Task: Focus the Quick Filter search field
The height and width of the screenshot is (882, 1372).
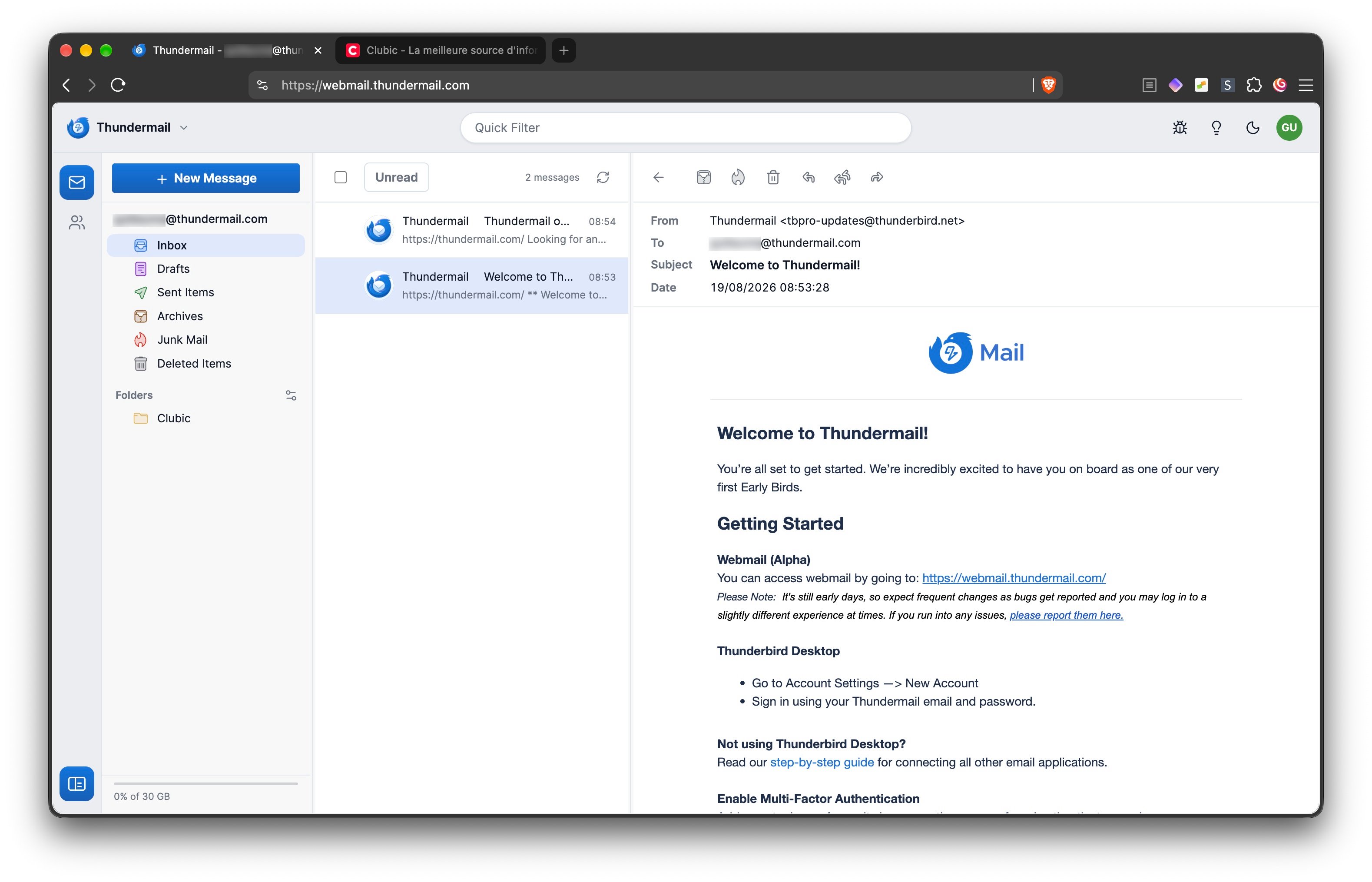Action: point(686,128)
